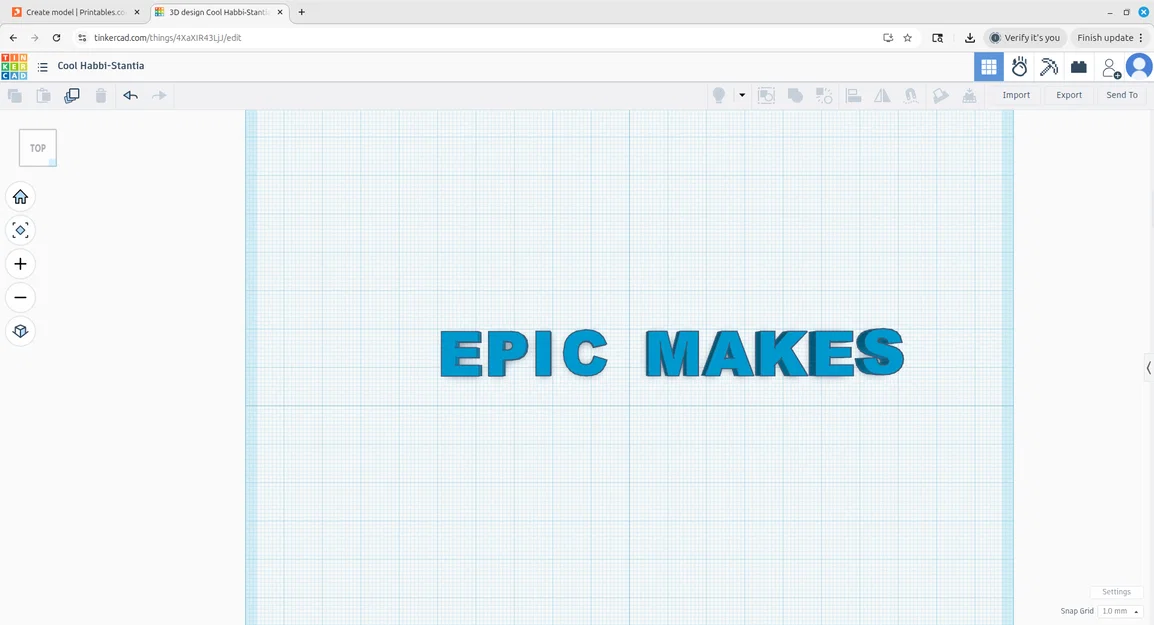Click the Copy icon in toolbar
This screenshot has height=625, width=1154.
pos(15,96)
